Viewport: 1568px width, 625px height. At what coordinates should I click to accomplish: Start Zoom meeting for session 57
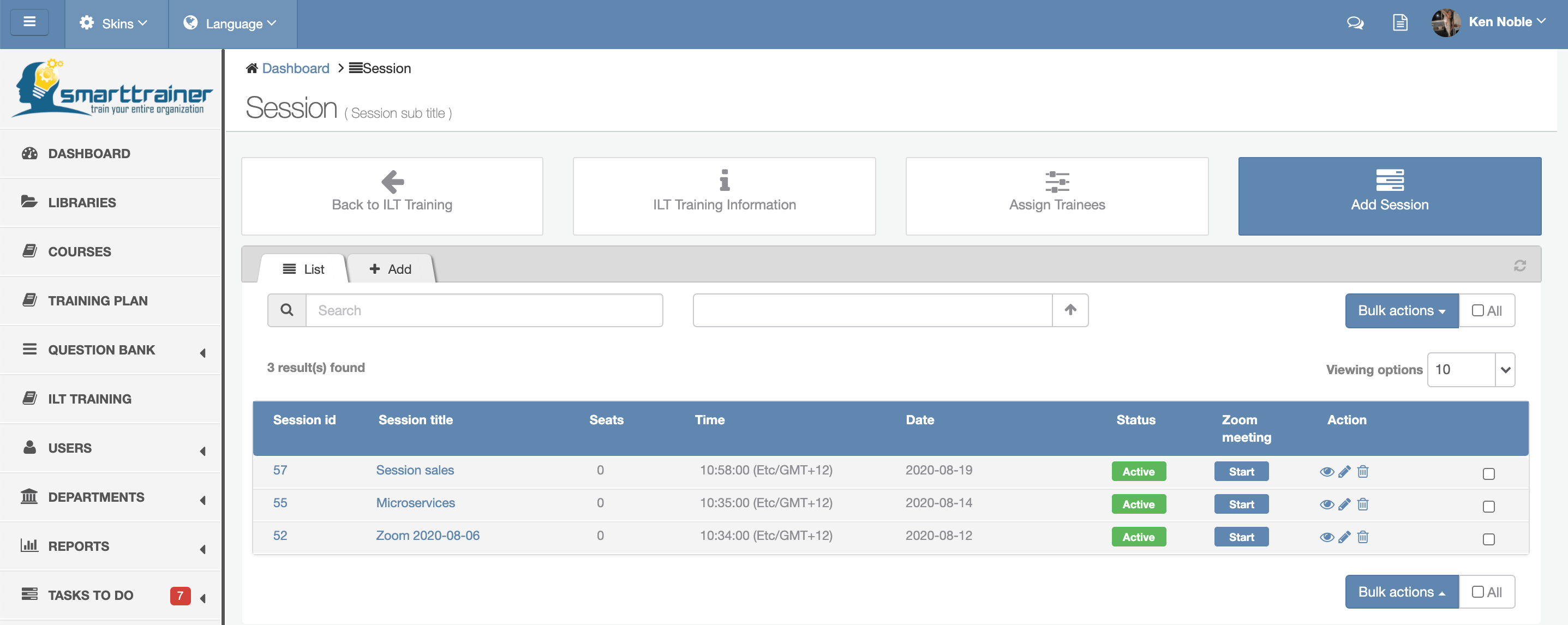pyautogui.click(x=1241, y=472)
